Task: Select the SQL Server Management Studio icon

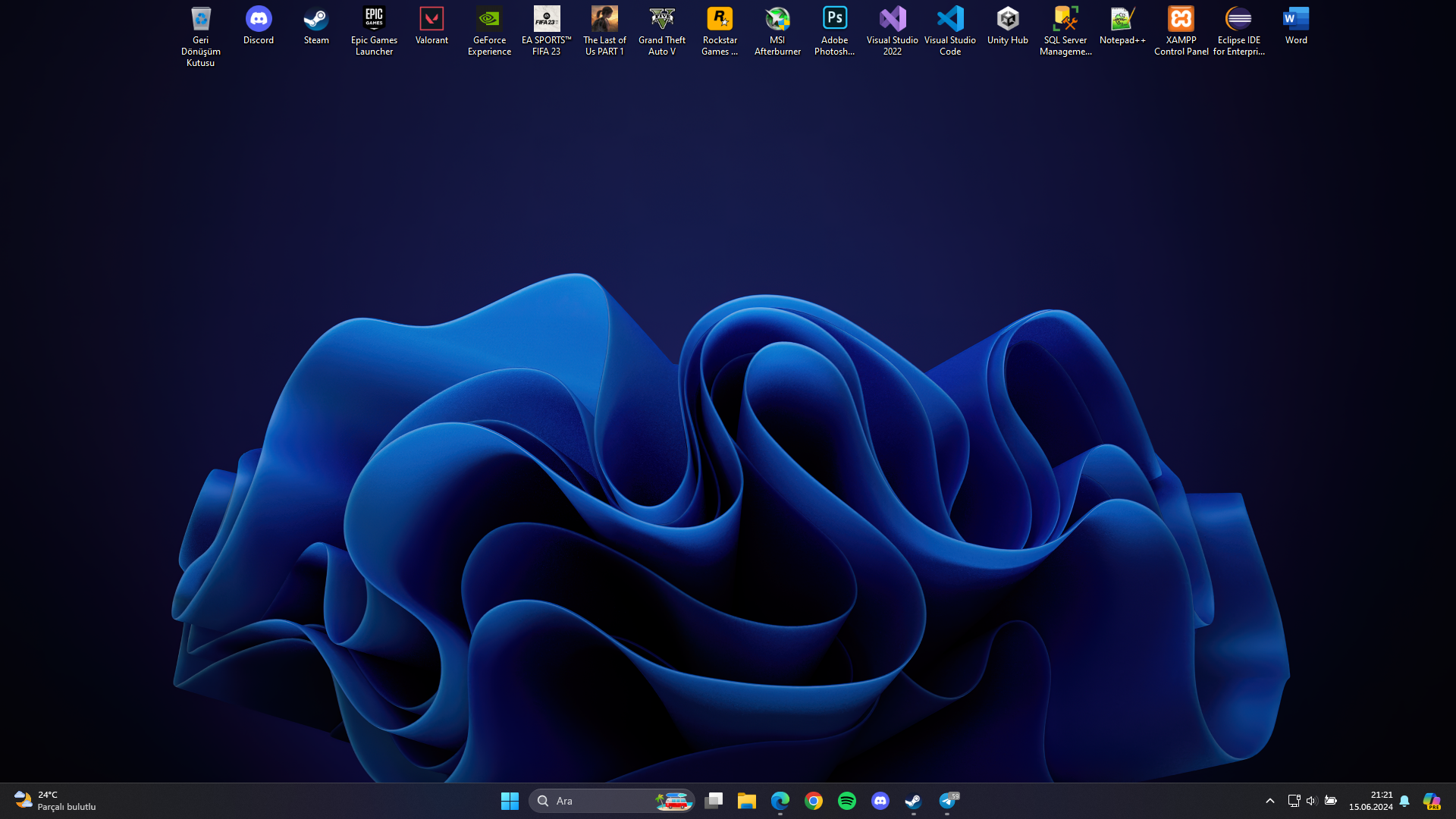Action: (1065, 31)
